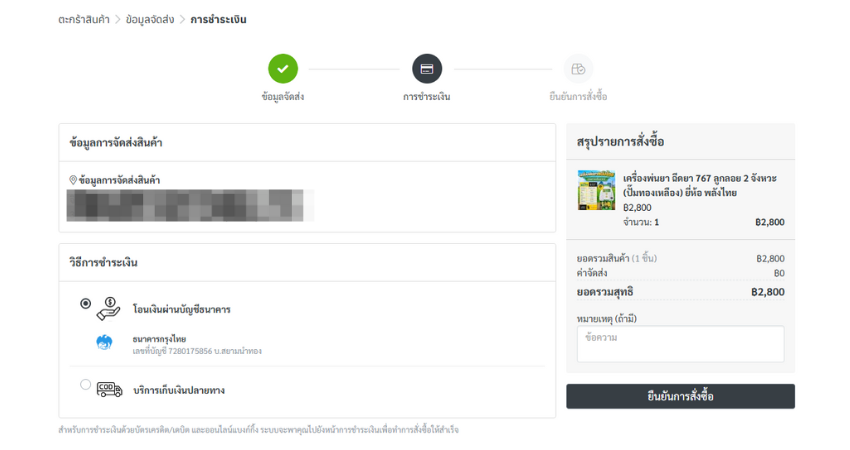Click the location pin icon beside shipping info
This screenshot has width=850, height=450.
click(73, 180)
